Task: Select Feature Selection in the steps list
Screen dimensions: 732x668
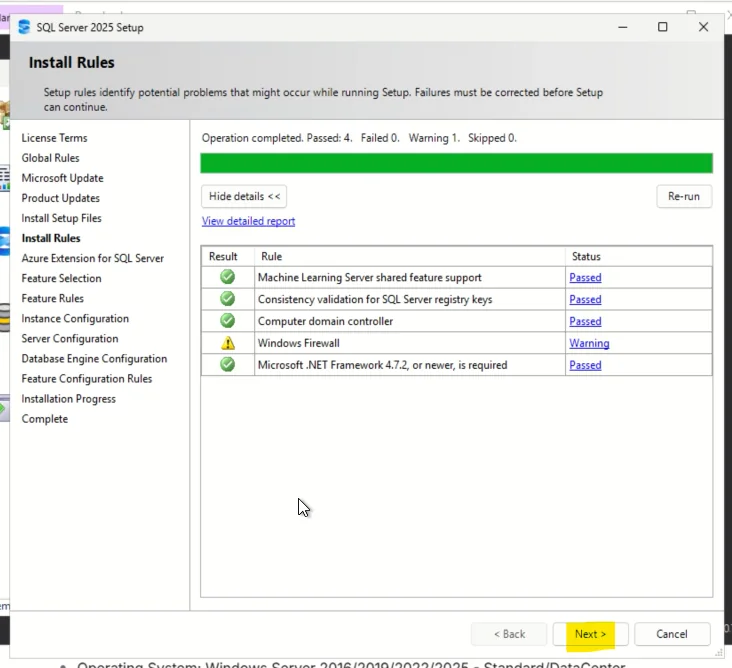Action: (x=61, y=278)
